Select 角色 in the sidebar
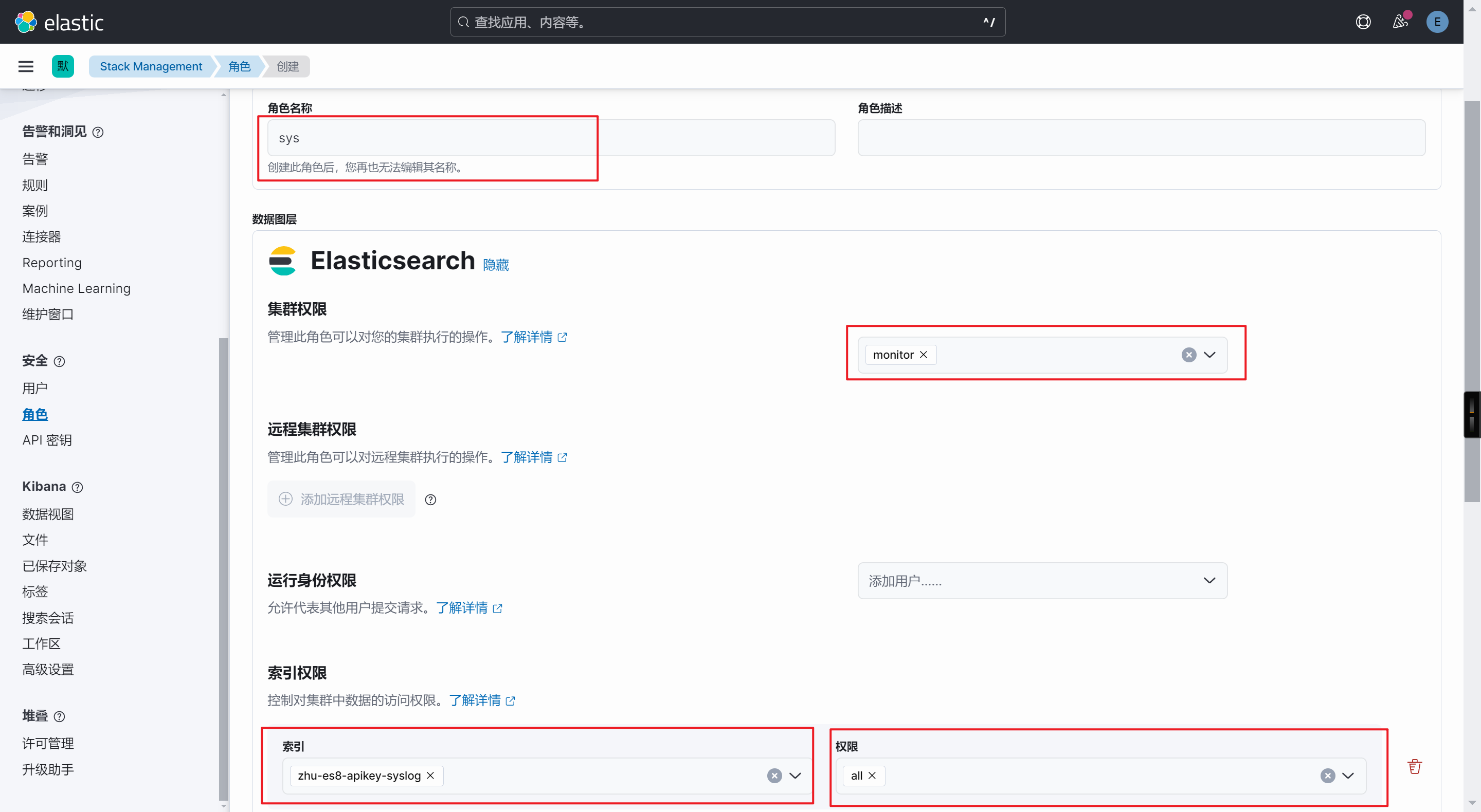The image size is (1481, 812). [35, 414]
